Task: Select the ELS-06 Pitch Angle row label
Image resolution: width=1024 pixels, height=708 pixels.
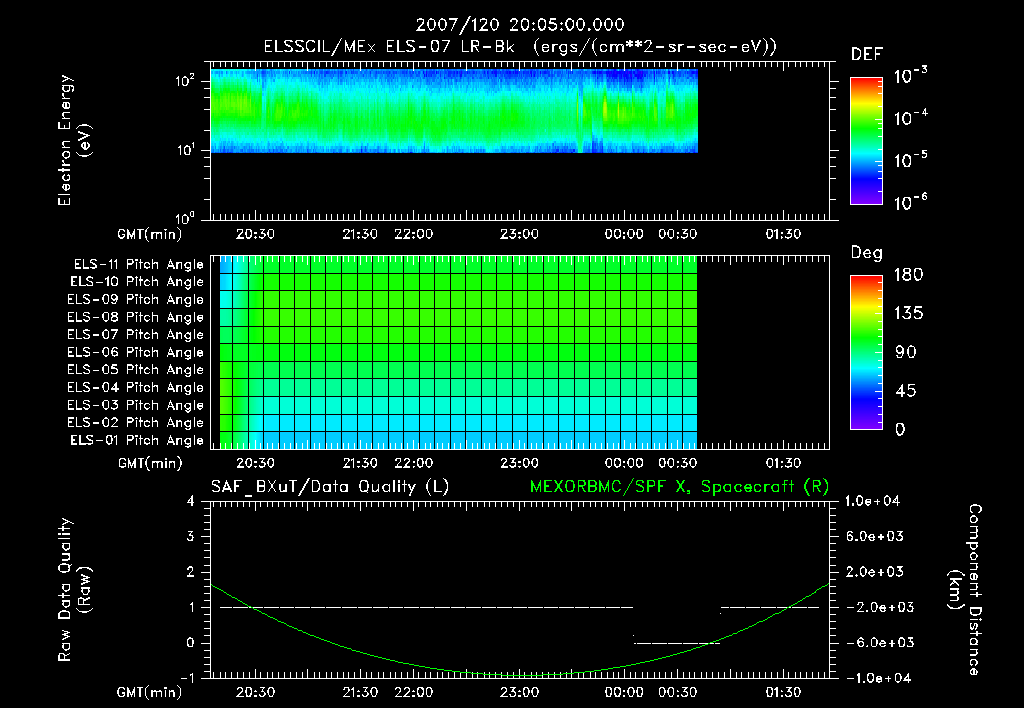Action: pyautogui.click(x=136, y=352)
